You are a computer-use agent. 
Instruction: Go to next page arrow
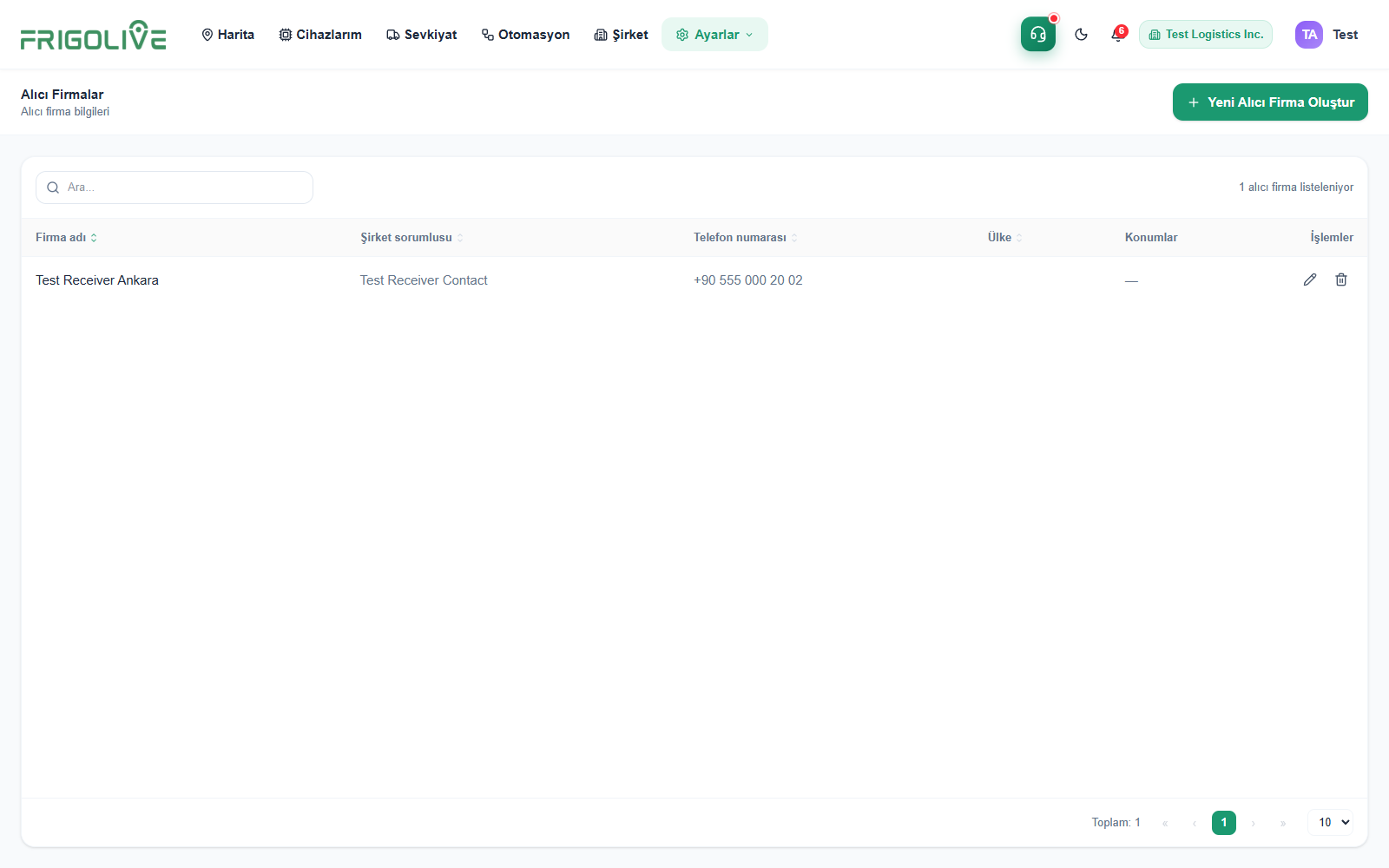click(1254, 823)
